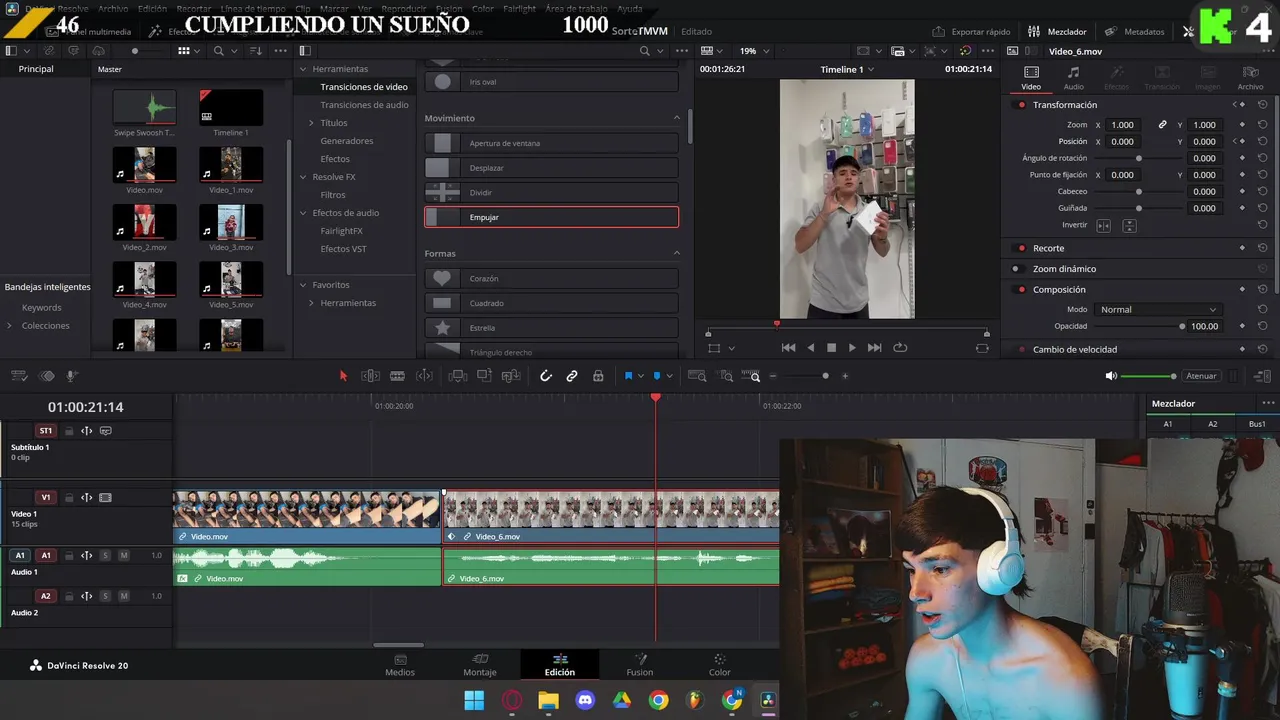Open the viewer zoom 19% dropdown
Screen dimensions: 1280x720
(754, 51)
